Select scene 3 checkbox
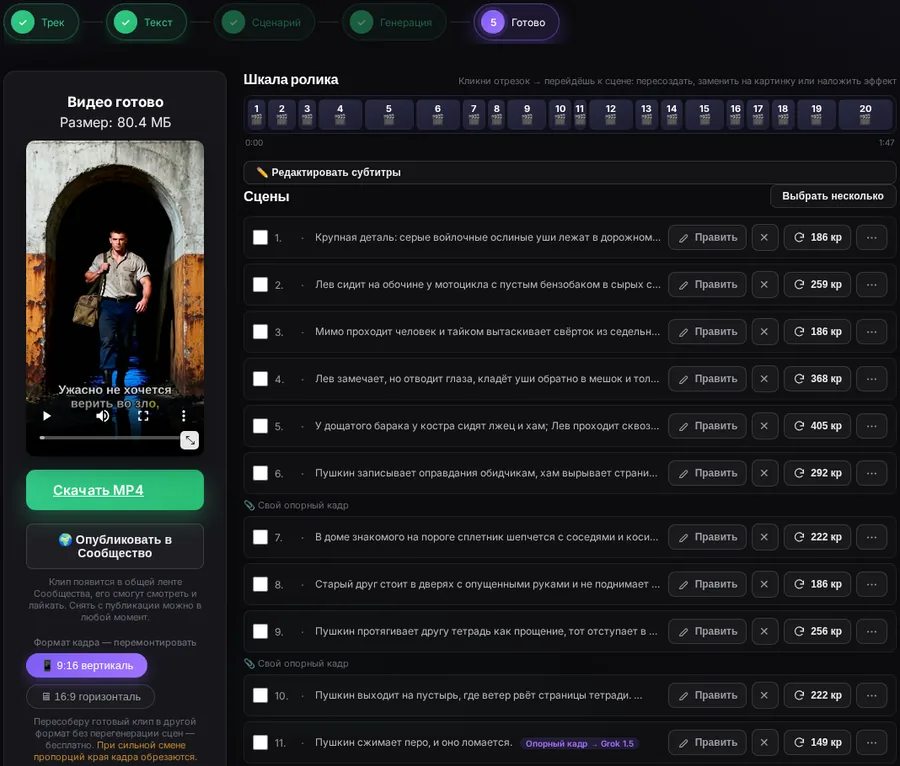This screenshot has height=766, width=900. (x=261, y=332)
